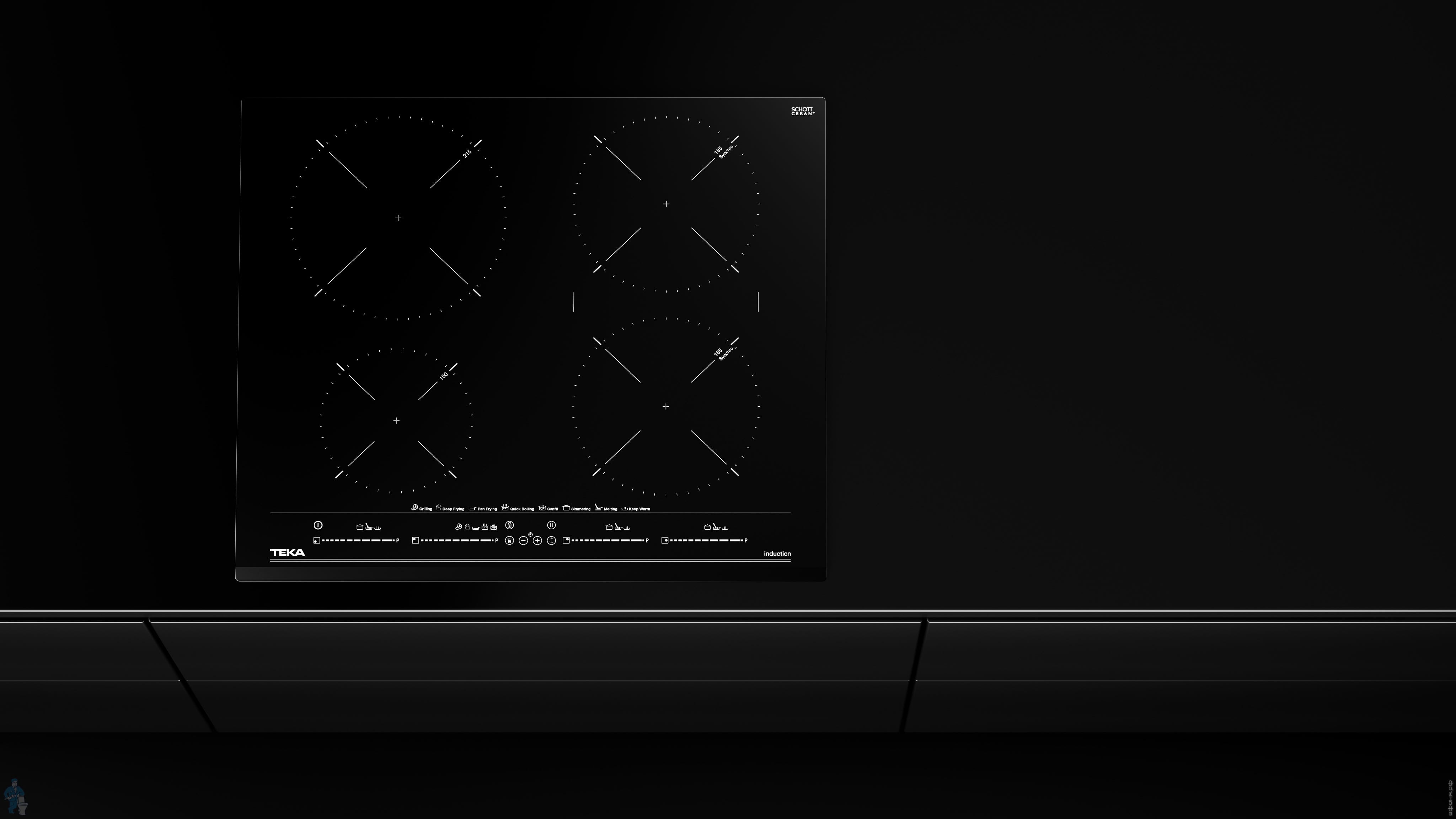Select the bottom-left zone selector square
The width and height of the screenshot is (1456, 819).
(317, 541)
